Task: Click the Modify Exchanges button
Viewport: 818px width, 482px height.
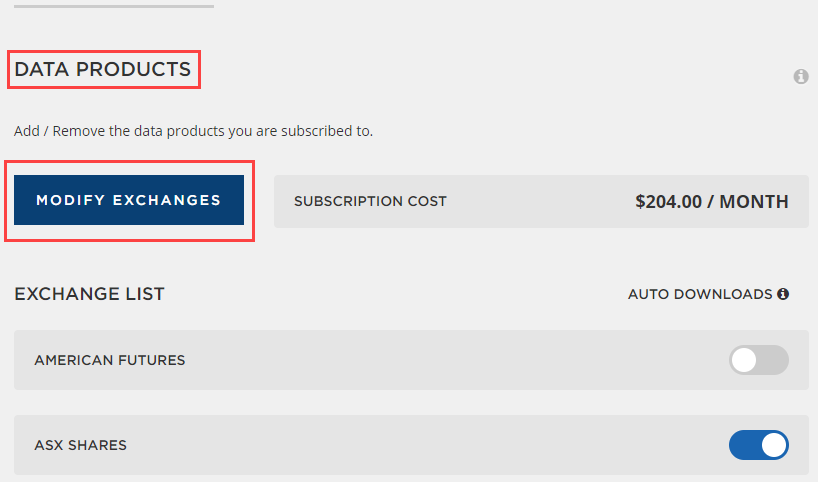Action: pos(129,200)
